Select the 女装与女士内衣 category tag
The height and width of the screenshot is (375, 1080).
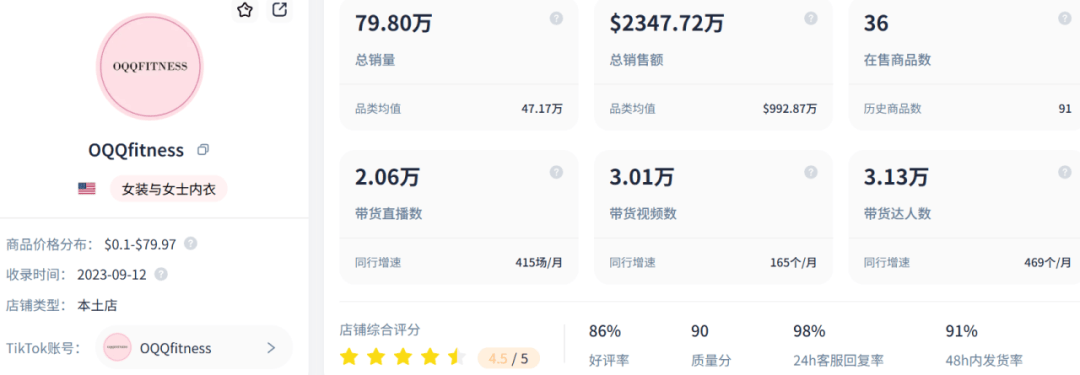click(x=169, y=189)
